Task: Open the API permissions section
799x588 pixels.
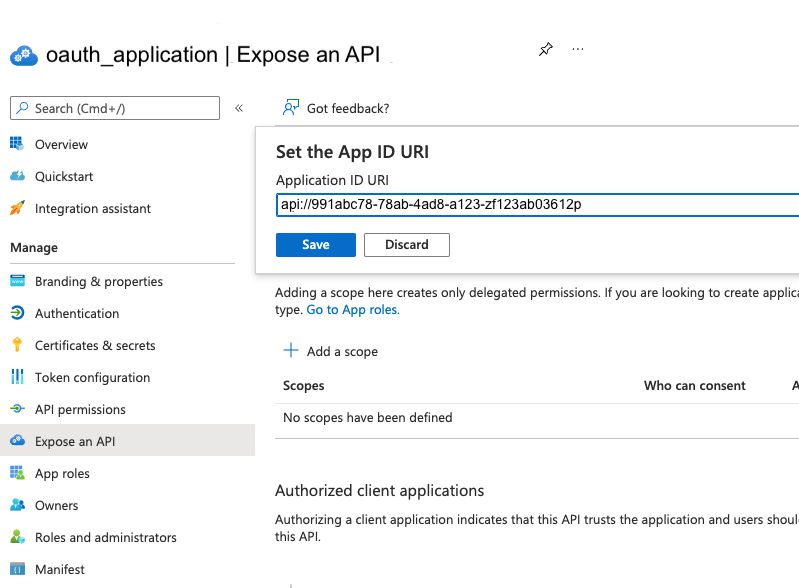Action: point(80,409)
